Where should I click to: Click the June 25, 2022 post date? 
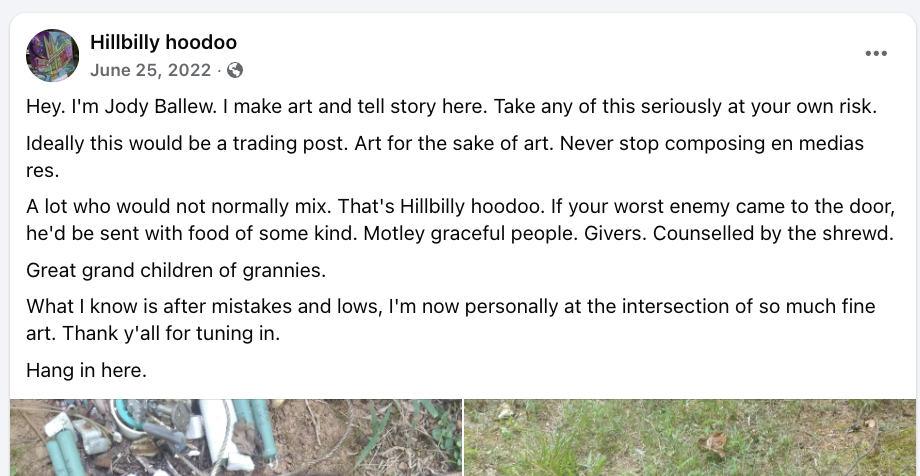pyautogui.click(x=150, y=70)
